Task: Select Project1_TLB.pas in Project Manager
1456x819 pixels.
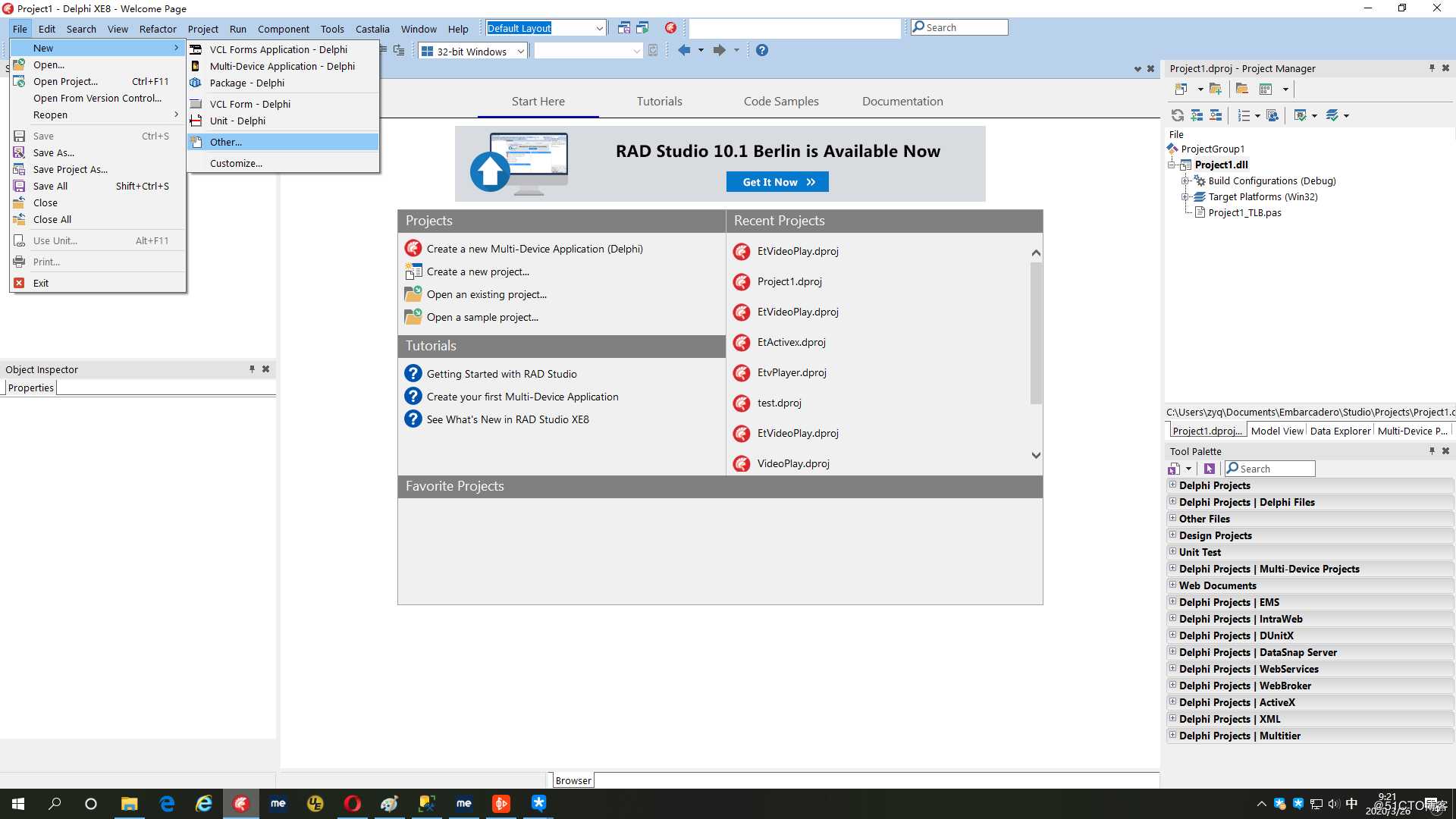Action: click(x=1244, y=212)
